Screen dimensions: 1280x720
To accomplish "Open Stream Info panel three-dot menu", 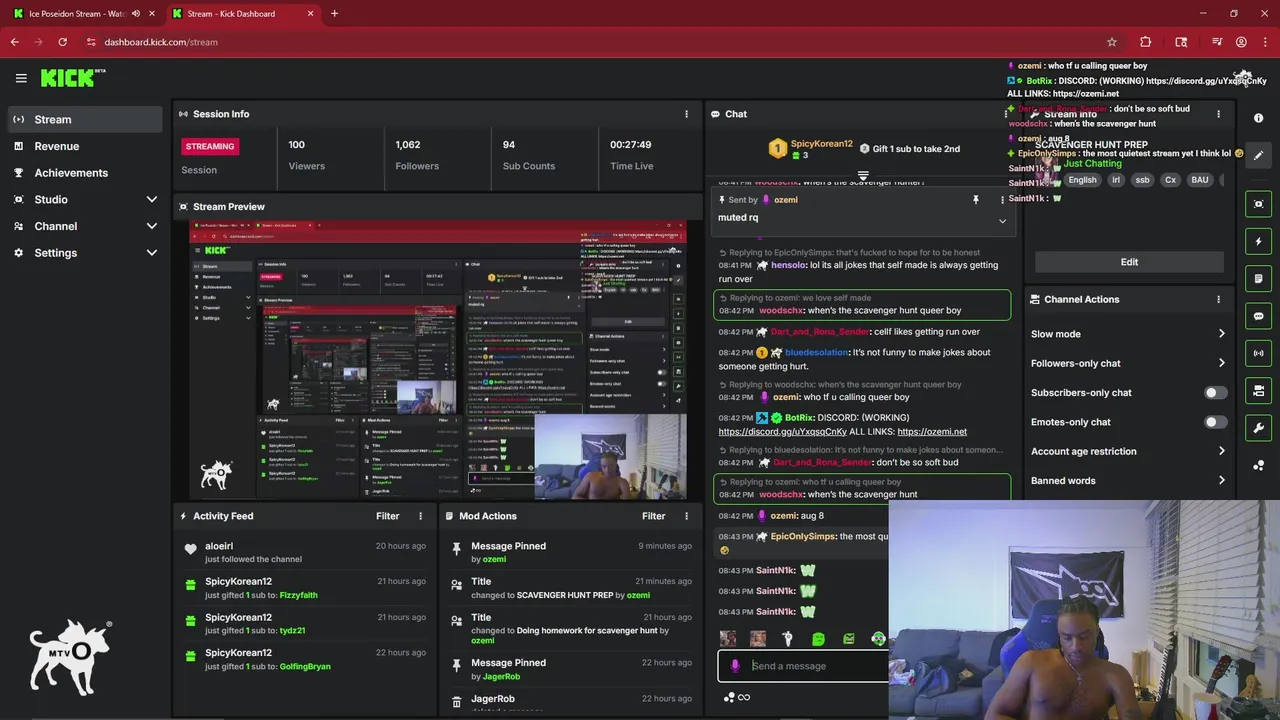I will coord(1218,114).
